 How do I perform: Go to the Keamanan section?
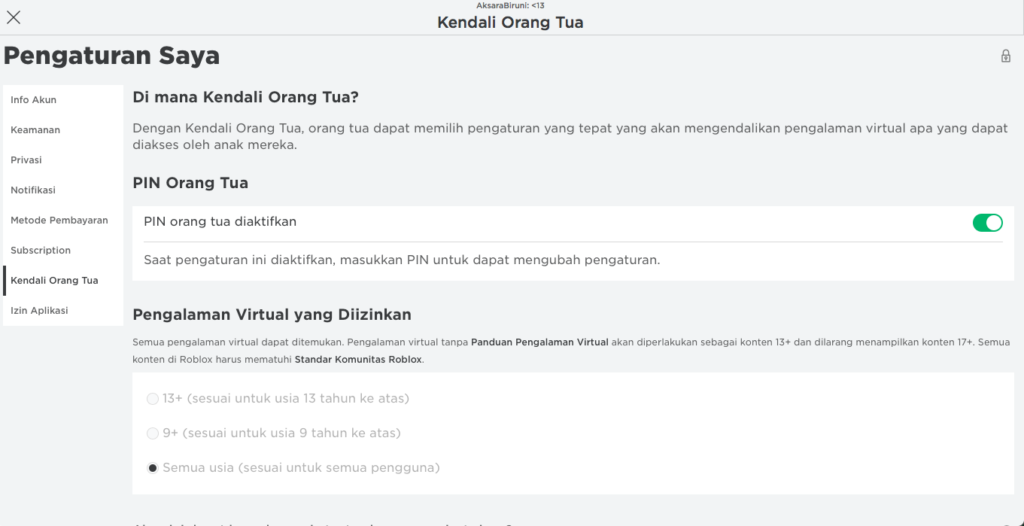coord(36,130)
